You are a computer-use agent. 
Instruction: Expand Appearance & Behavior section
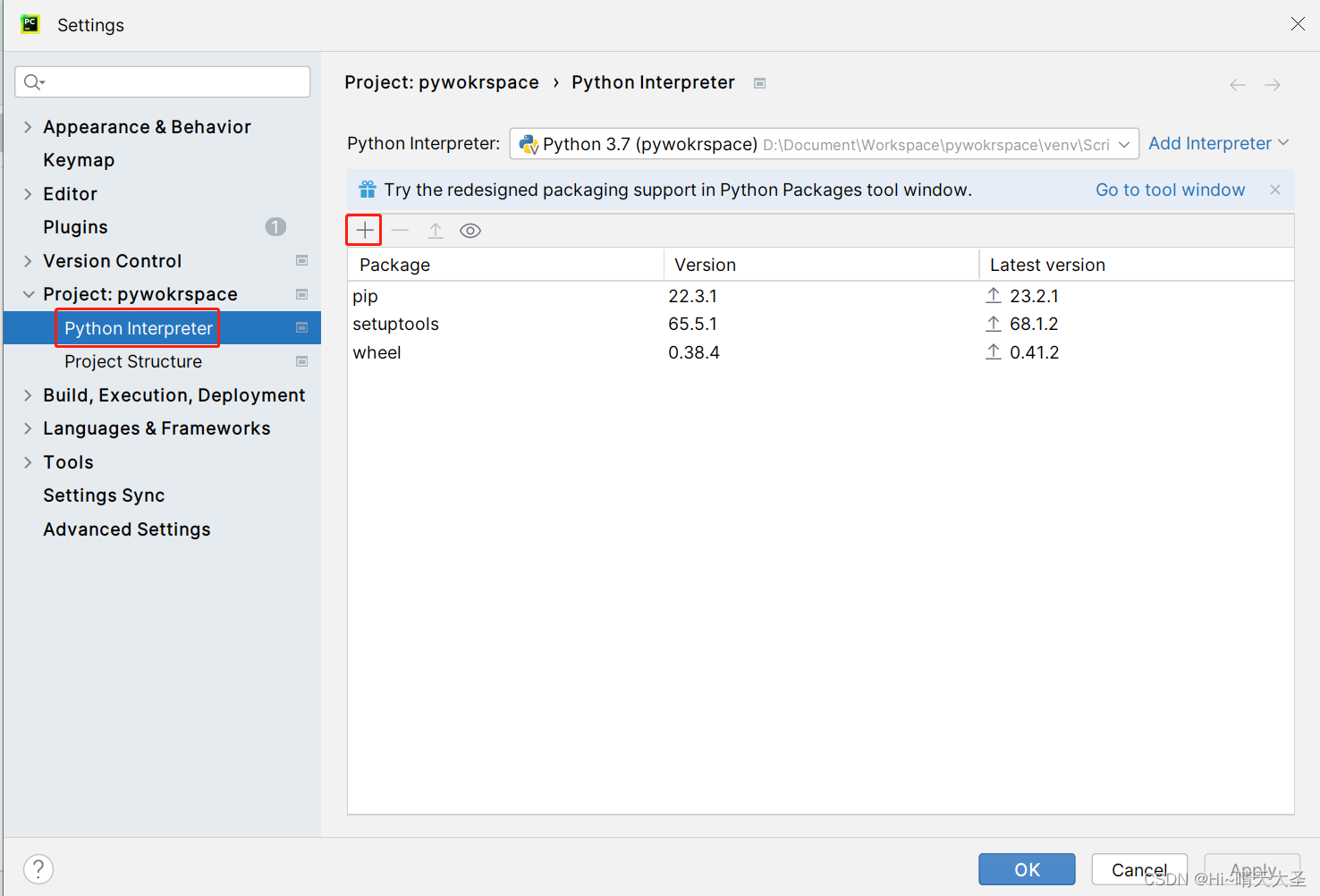coord(28,127)
